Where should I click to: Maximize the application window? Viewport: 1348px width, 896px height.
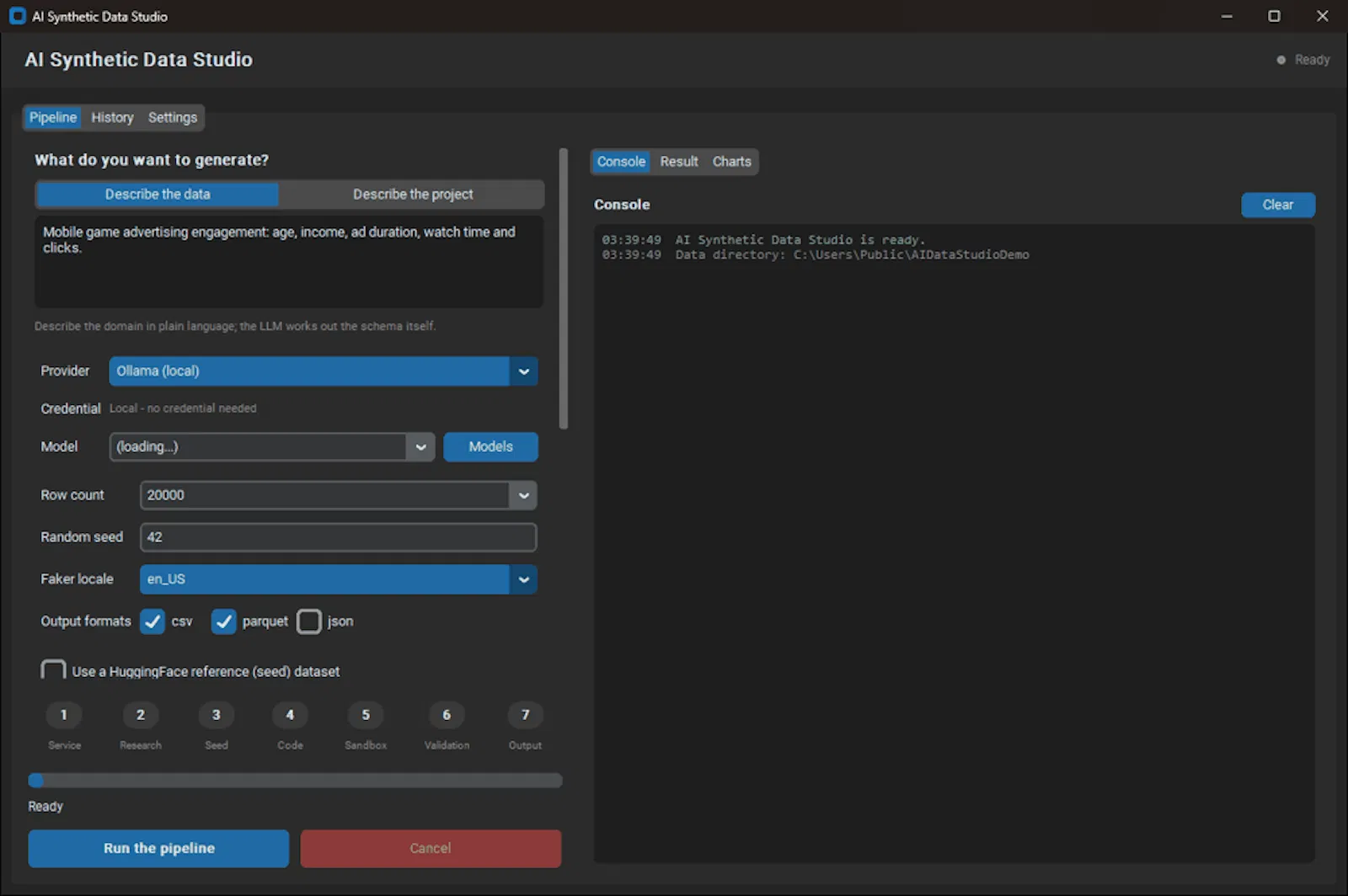[1274, 16]
